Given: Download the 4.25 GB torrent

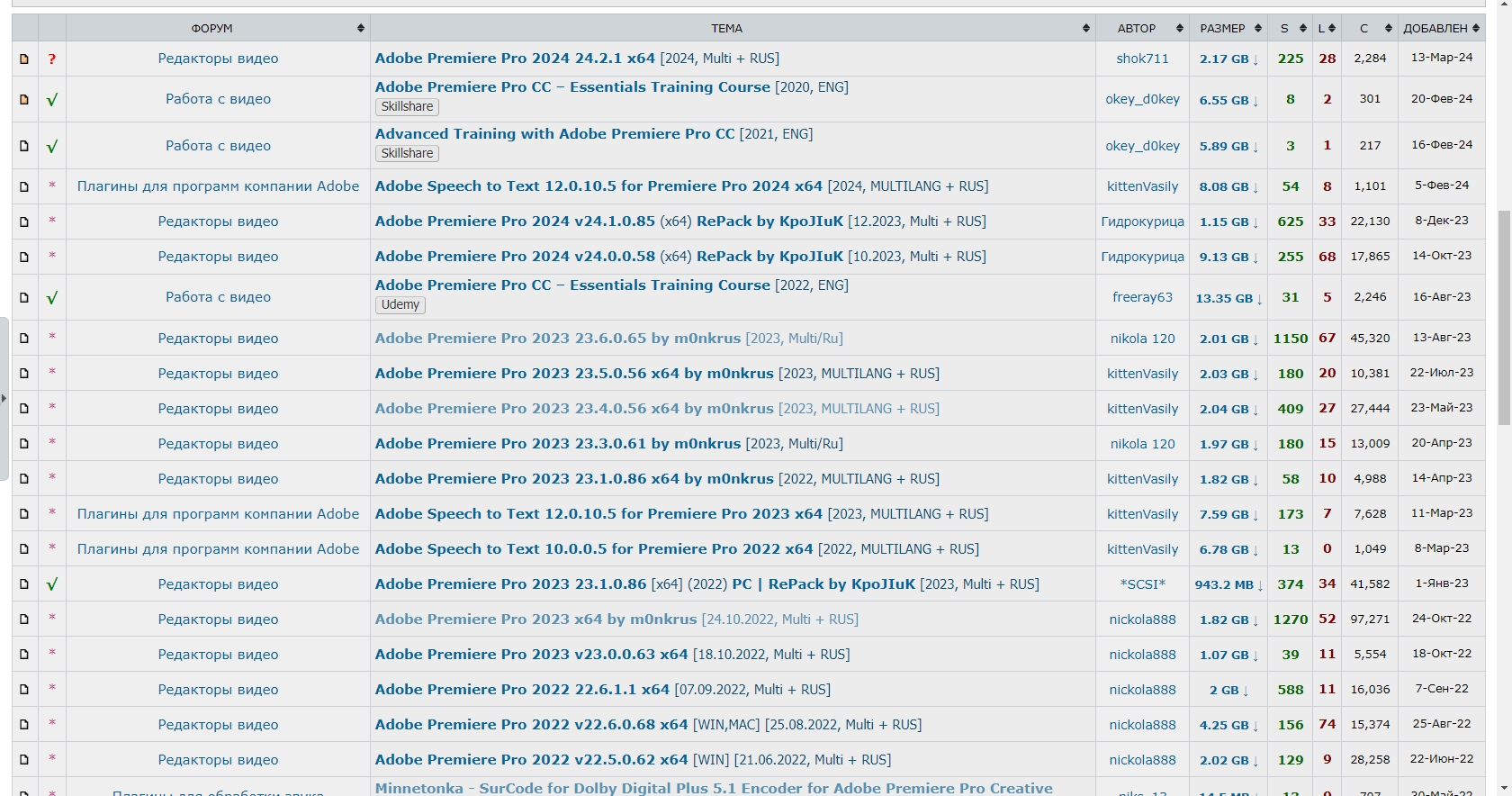Looking at the screenshot, I should tap(1228, 726).
